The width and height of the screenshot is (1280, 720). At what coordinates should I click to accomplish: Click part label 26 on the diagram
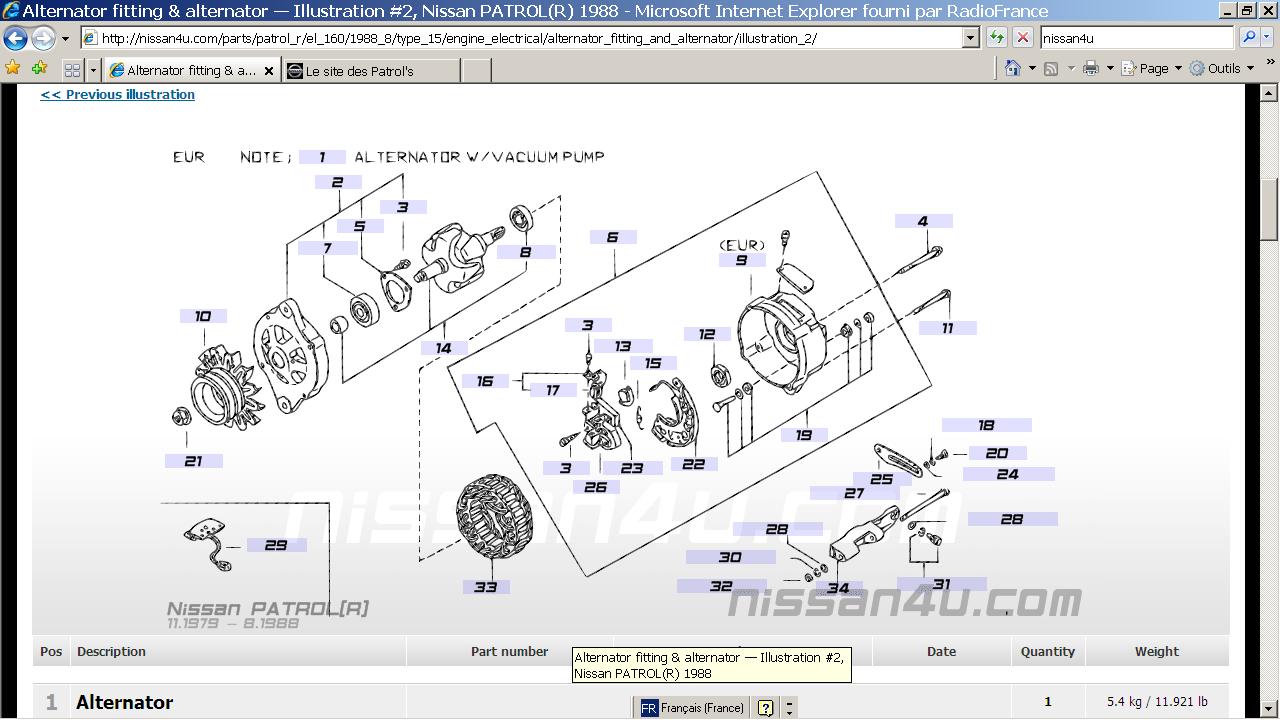tap(596, 487)
